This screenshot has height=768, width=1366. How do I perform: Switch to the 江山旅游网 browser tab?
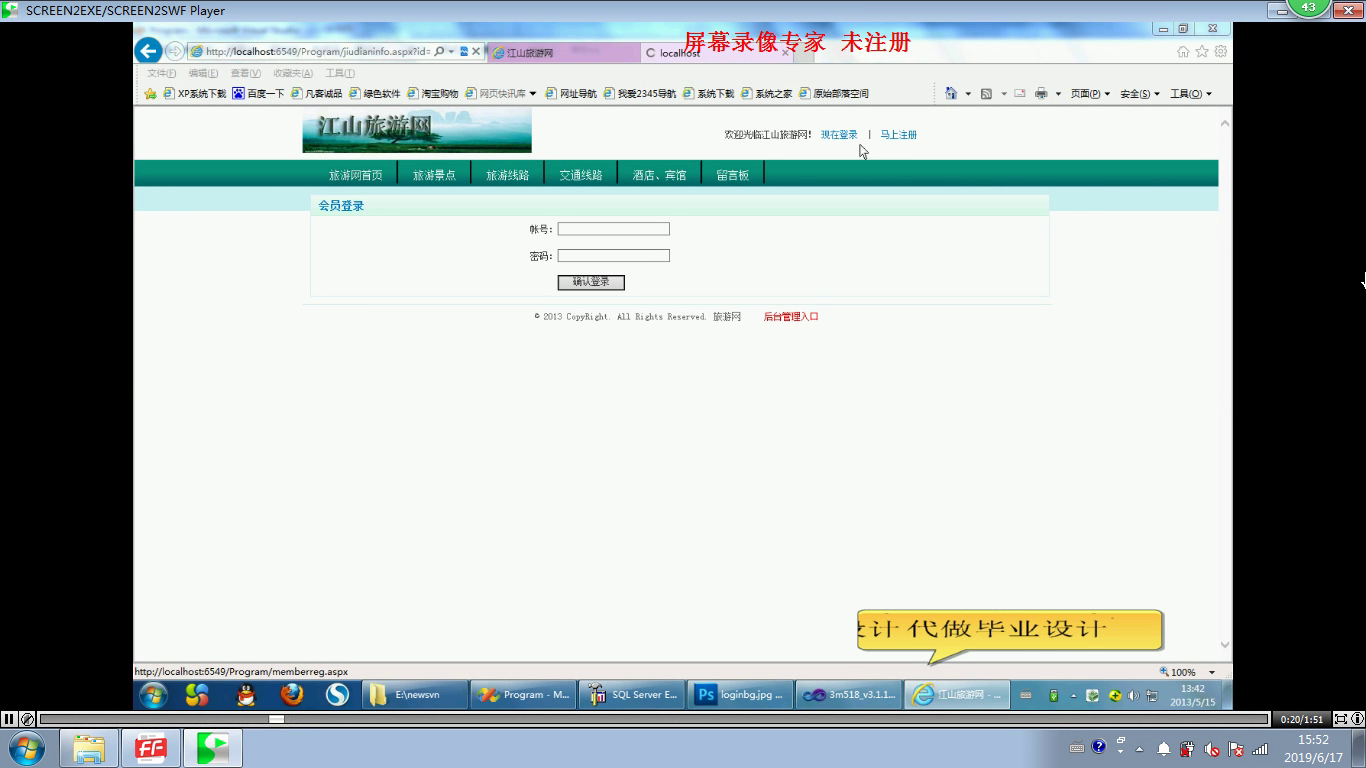pos(563,52)
